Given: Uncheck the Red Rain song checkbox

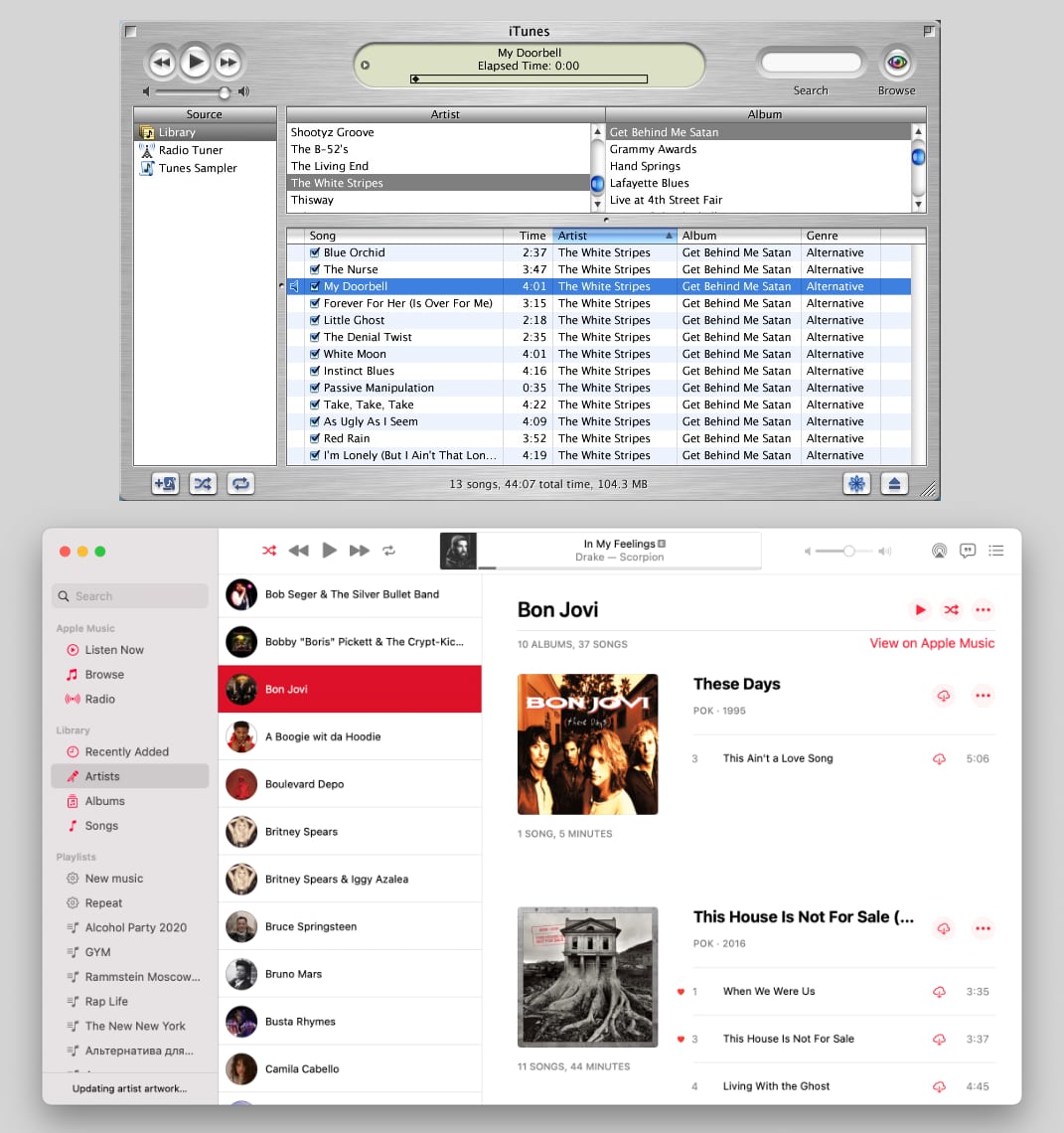Looking at the screenshot, I should (315, 438).
